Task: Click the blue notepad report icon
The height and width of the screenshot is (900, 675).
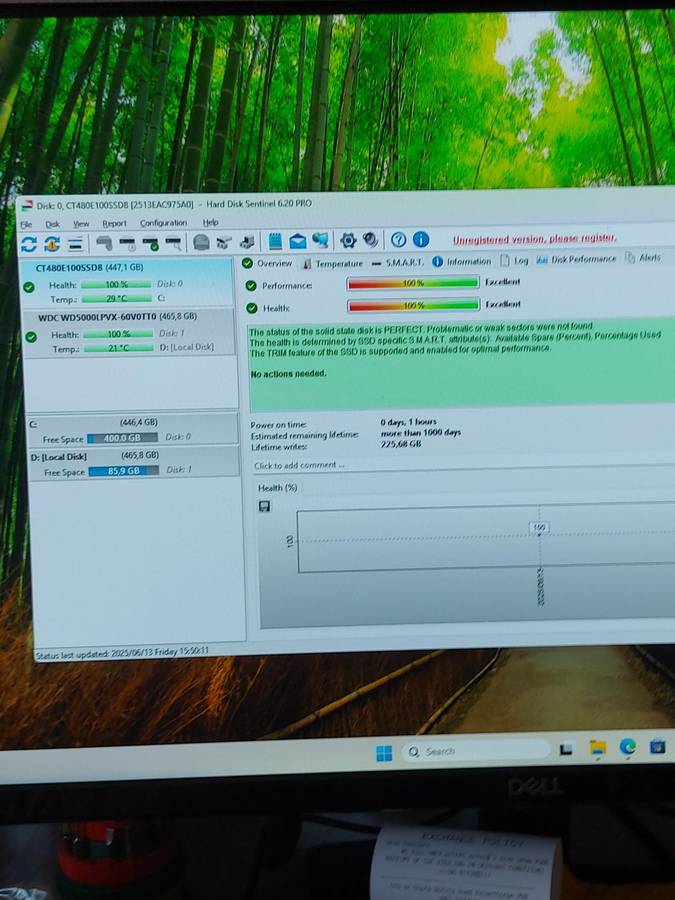Action: tap(275, 242)
